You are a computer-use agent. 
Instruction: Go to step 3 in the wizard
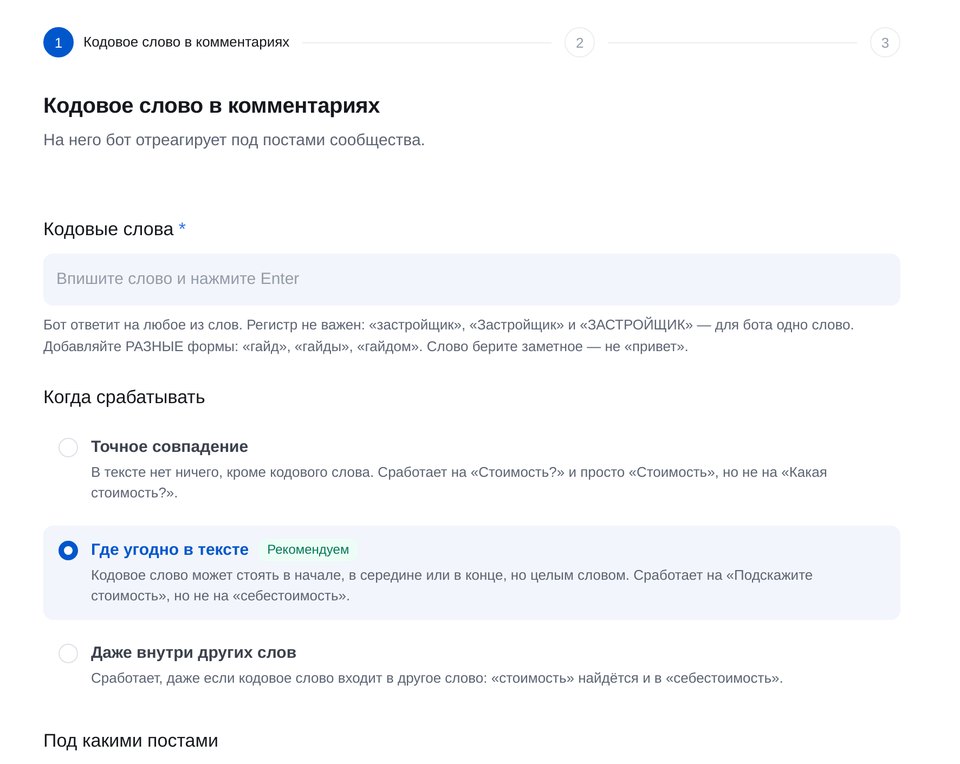tap(885, 43)
